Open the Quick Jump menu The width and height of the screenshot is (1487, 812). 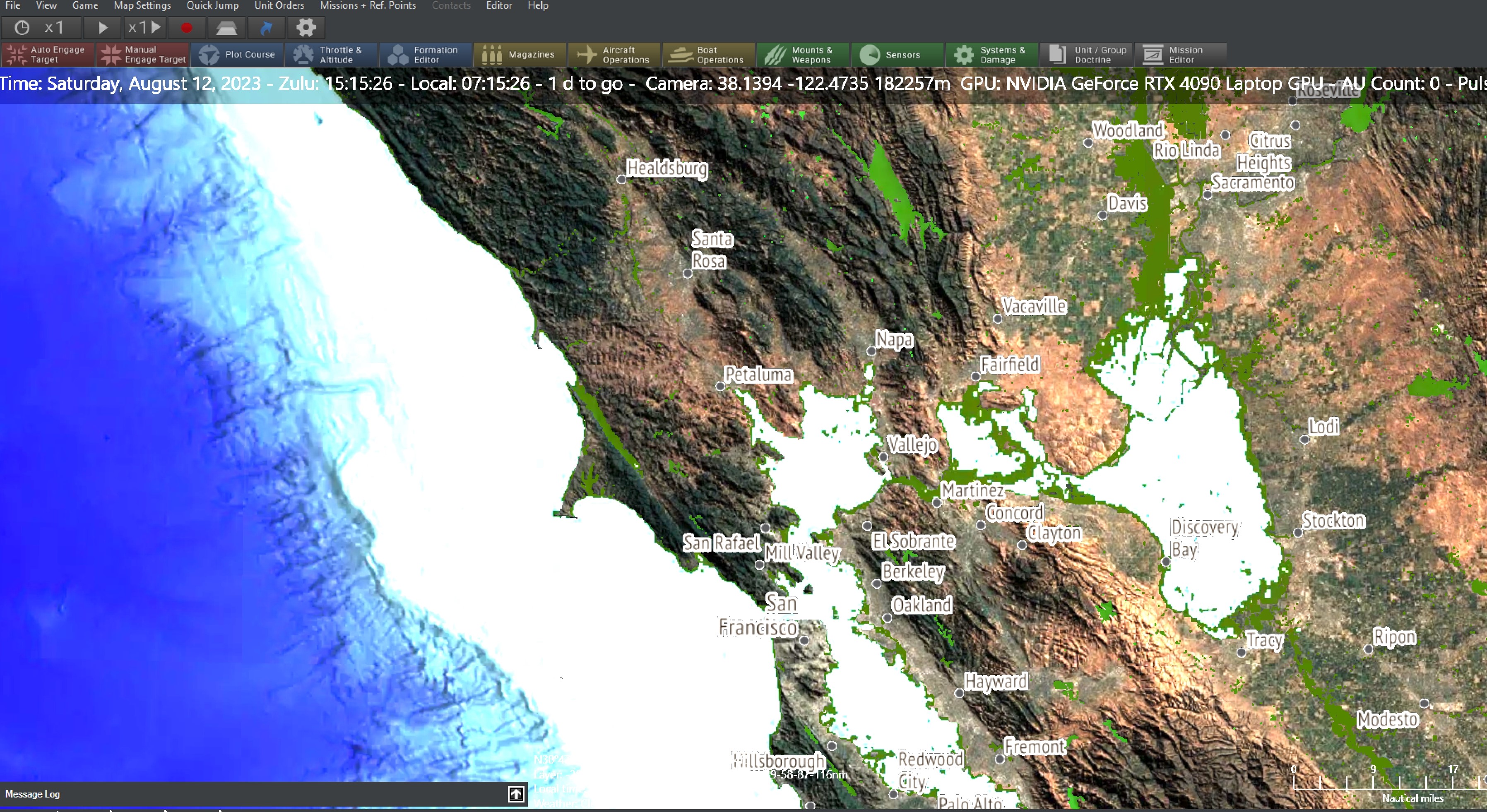tap(212, 6)
